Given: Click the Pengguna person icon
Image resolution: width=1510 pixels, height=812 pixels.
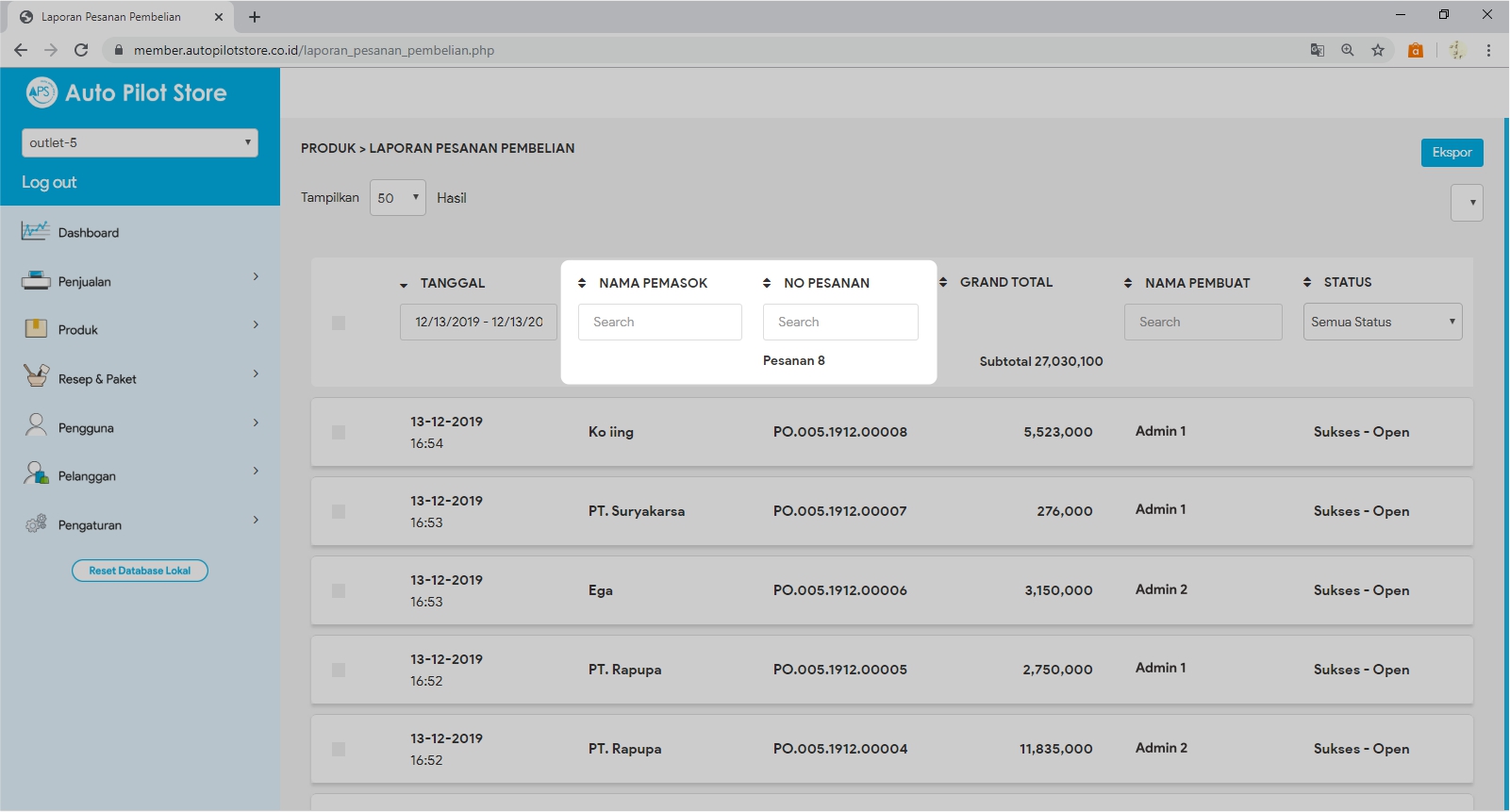Looking at the screenshot, I should pos(36,425).
